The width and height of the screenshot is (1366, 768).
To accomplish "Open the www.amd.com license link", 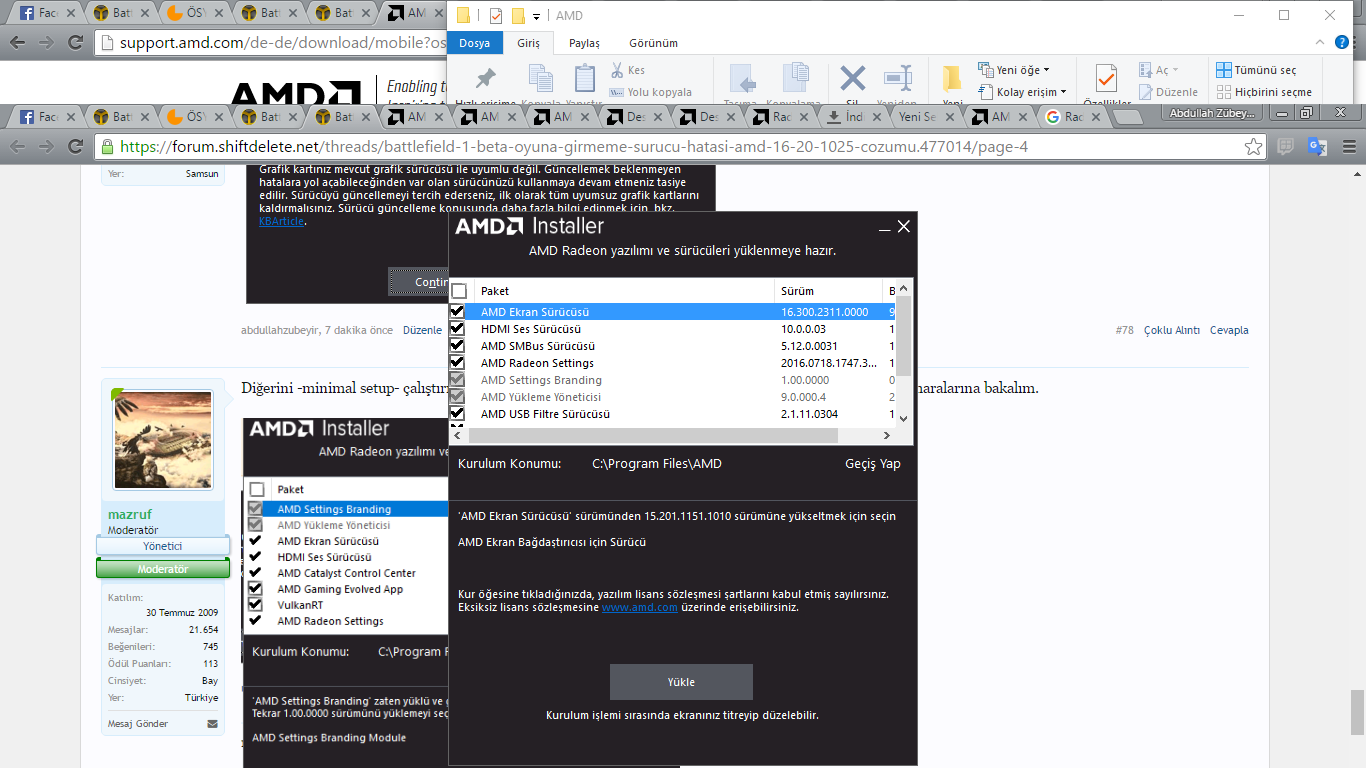I will click(x=640, y=607).
